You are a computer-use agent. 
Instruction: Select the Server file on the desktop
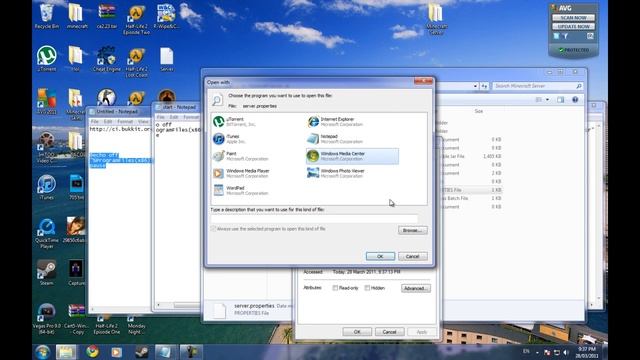coord(167,59)
